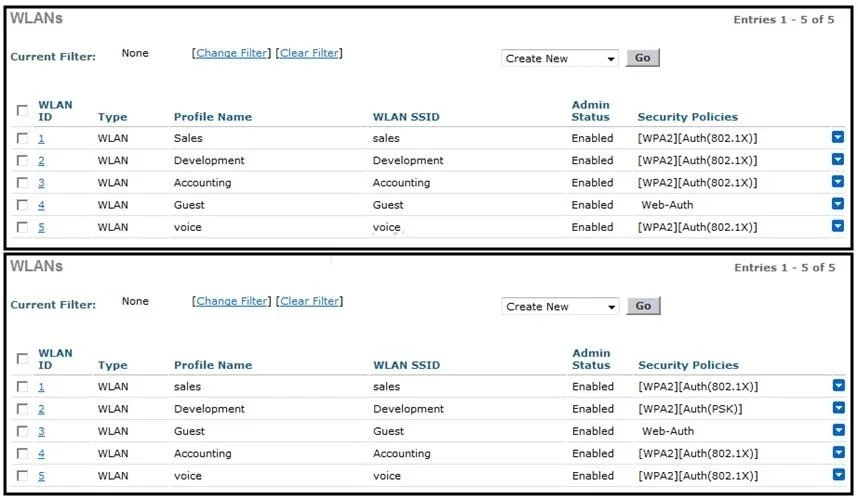This screenshot has height=500, width=858.
Task: Click the top Change Filter link
Action: [x=232, y=53]
